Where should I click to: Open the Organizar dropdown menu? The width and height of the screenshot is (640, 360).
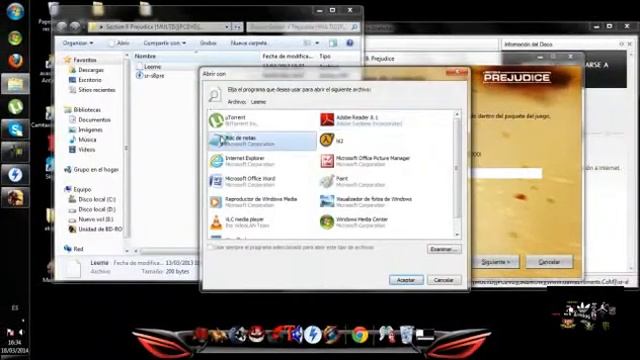[78, 43]
